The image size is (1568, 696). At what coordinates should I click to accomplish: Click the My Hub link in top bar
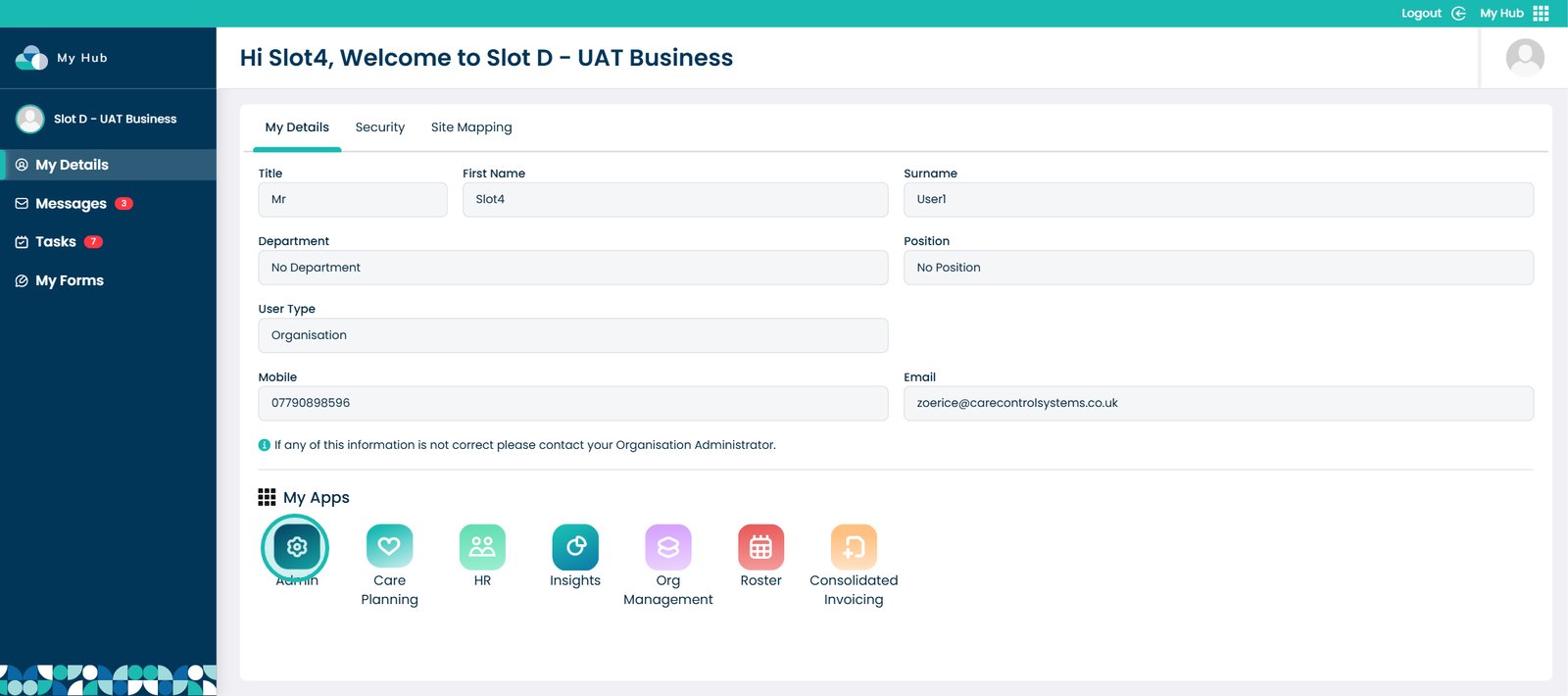tap(1501, 13)
